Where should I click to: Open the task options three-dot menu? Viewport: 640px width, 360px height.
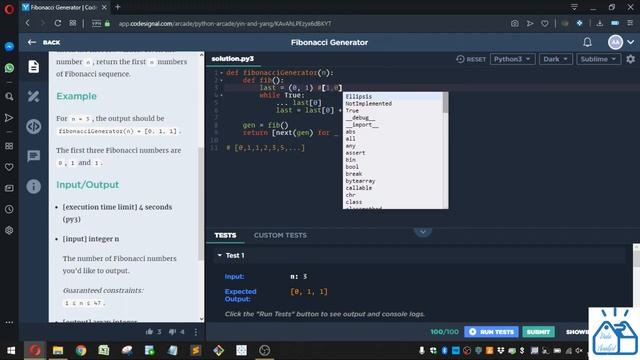(196, 332)
